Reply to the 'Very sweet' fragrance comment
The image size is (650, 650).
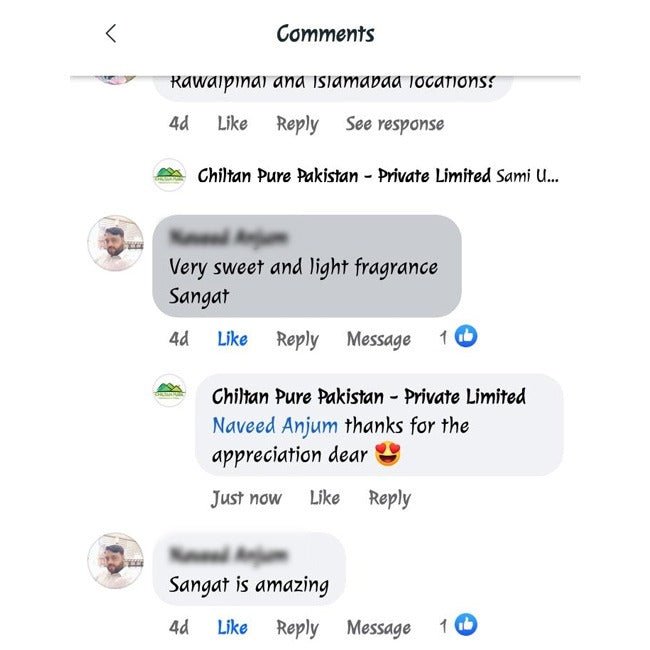[x=297, y=340]
